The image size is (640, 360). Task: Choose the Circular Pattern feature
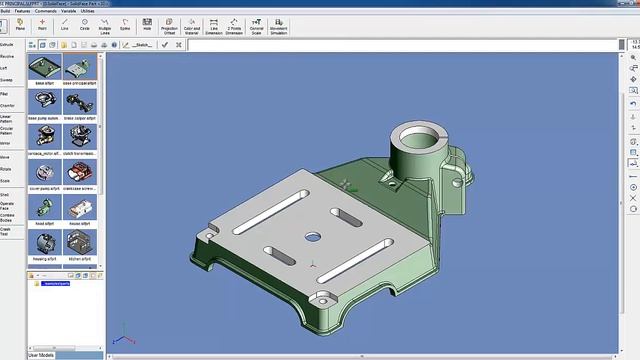click(x=6, y=131)
